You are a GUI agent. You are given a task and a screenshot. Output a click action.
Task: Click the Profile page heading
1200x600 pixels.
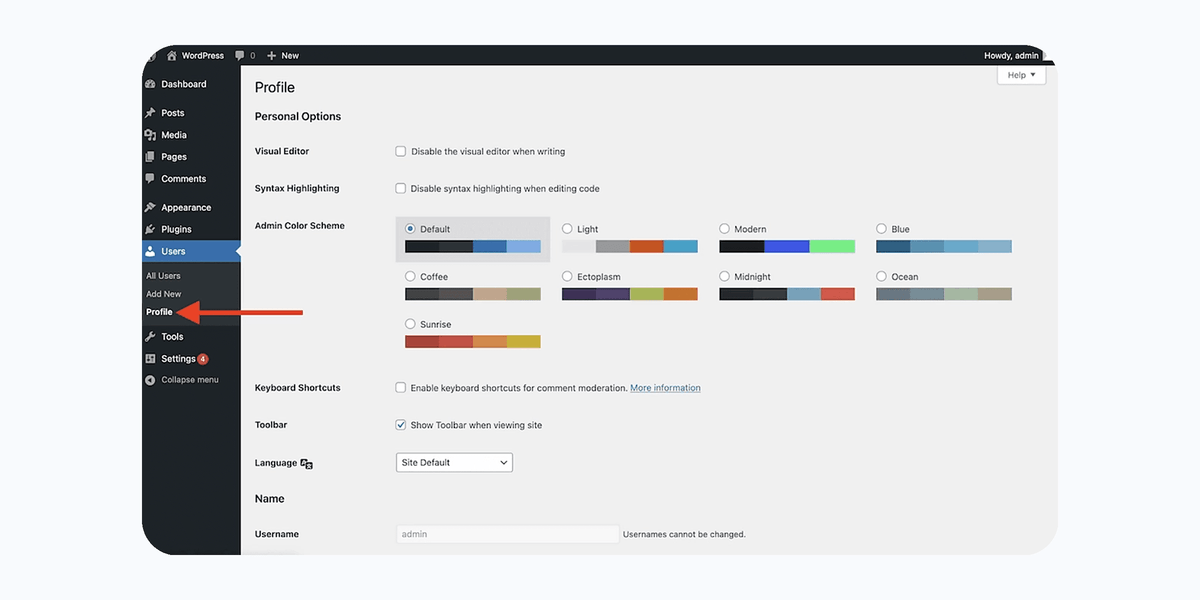click(275, 88)
